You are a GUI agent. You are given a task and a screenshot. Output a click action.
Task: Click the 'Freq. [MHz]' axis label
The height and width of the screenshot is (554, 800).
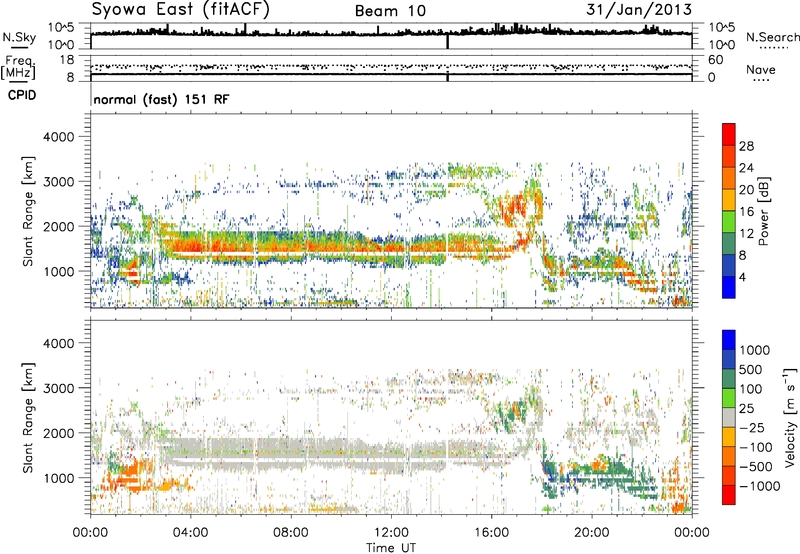coord(18,67)
